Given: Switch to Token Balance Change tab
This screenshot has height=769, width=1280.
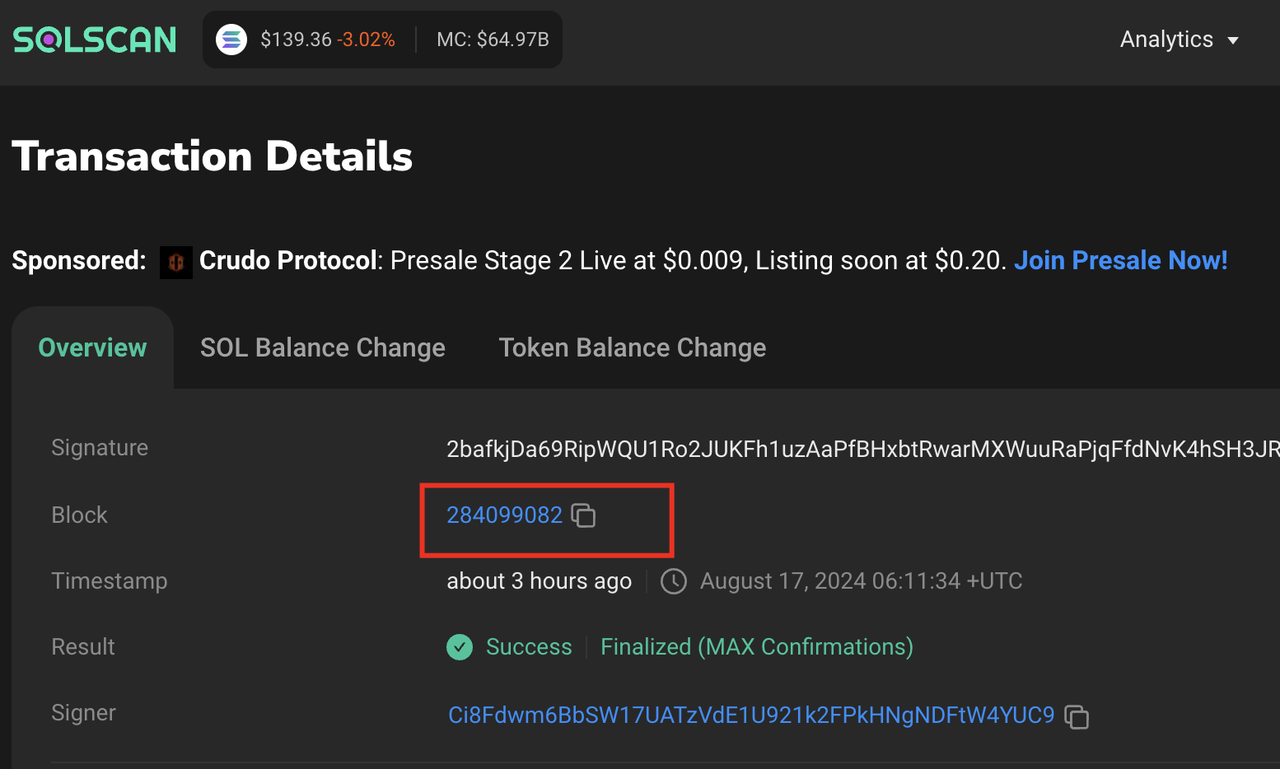Looking at the screenshot, I should coord(632,348).
